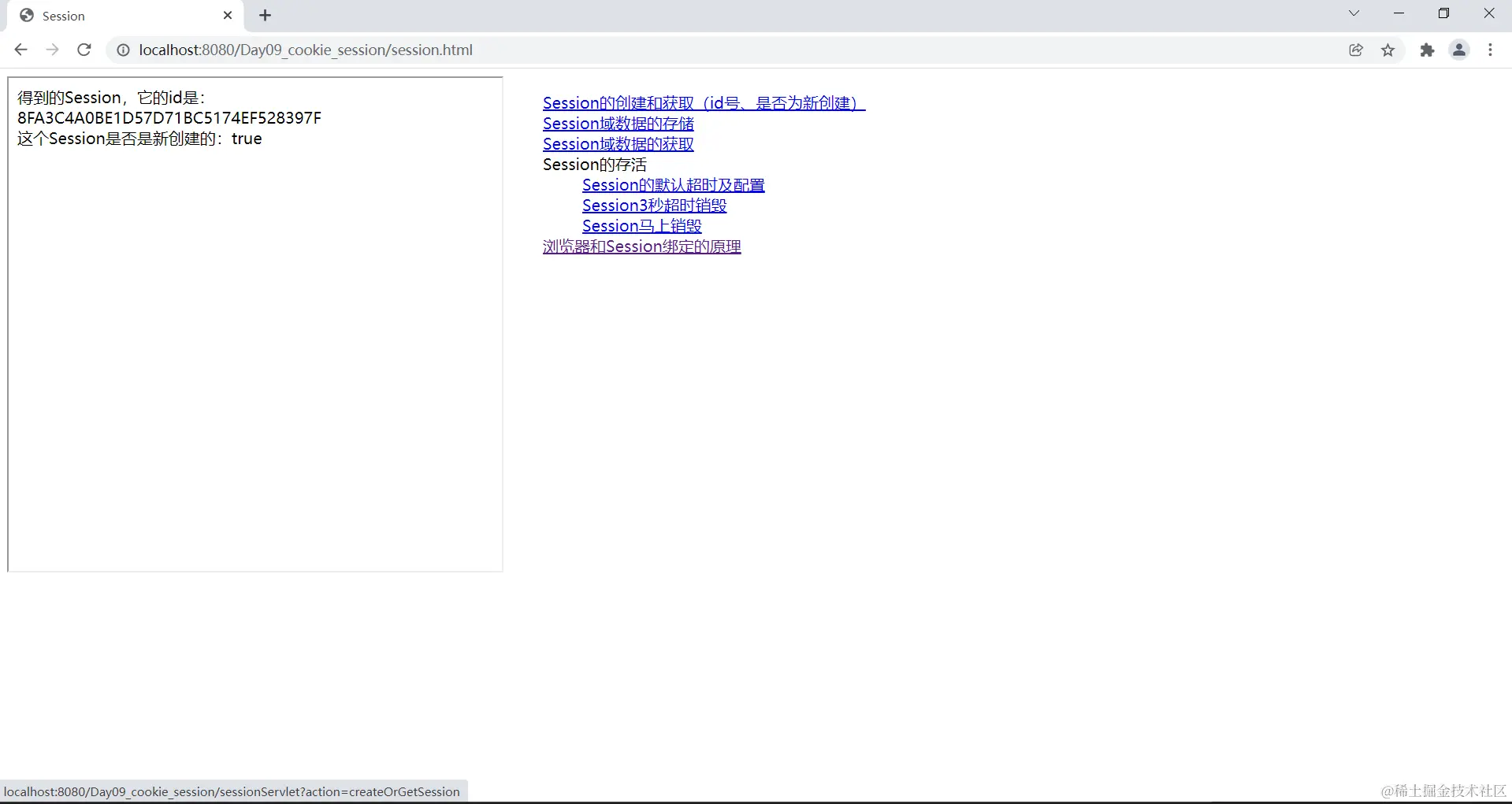The height and width of the screenshot is (804, 1512).
Task: Open the Chrome profile avatar
Action: (x=1459, y=50)
